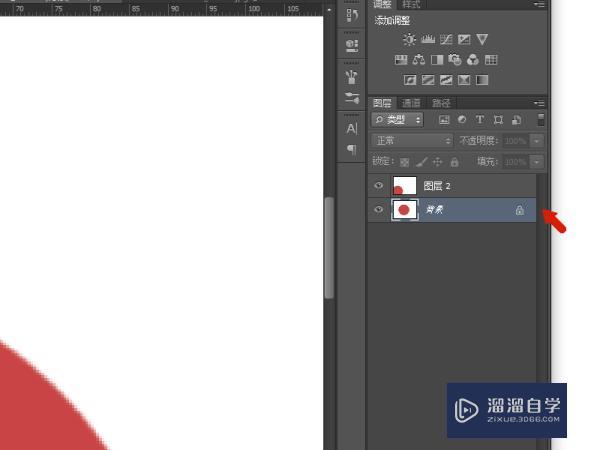Filter layers by smart objects
The height and width of the screenshot is (450, 600).
coord(516,120)
